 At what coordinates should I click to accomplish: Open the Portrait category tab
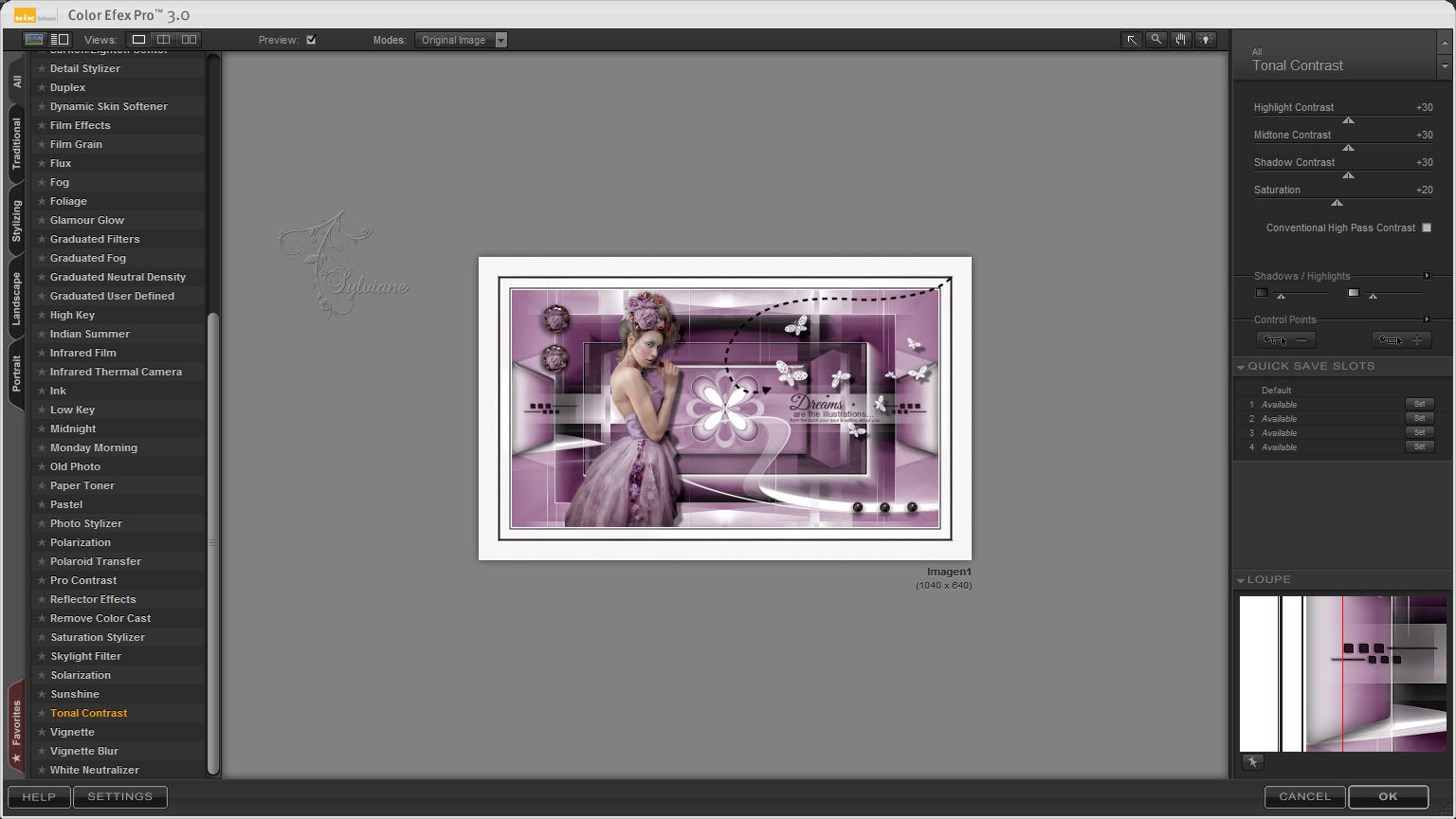(x=17, y=373)
